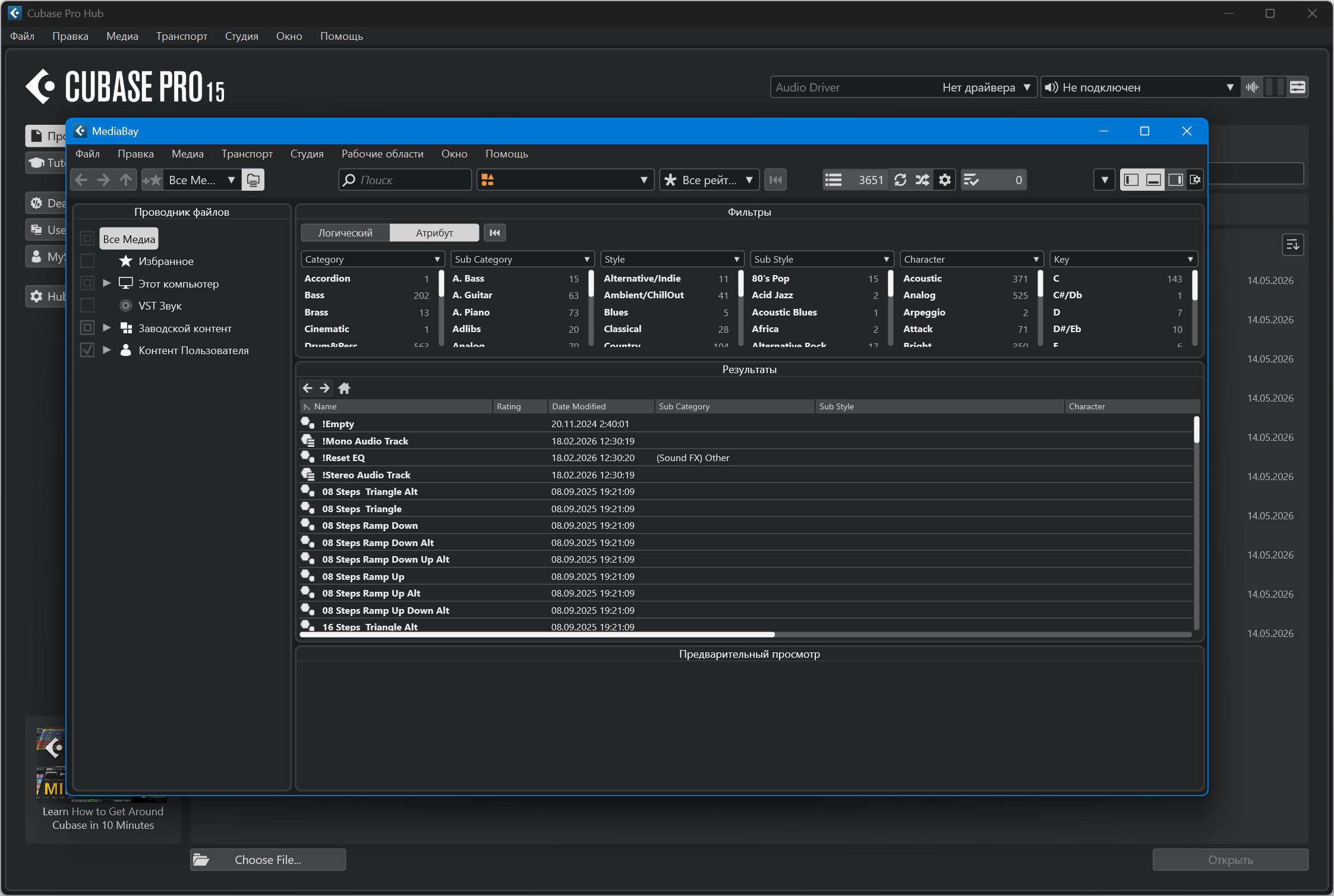Click the add-to-favorites star-plus icon
This screenshot has height=896, width=1334.
tap(152, 180)
